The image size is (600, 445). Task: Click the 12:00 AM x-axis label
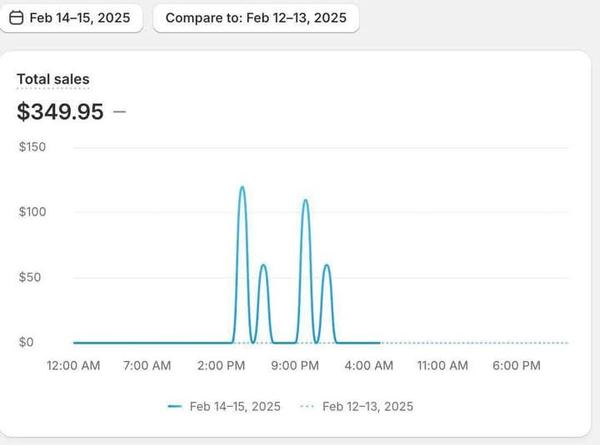pos(73,366)
